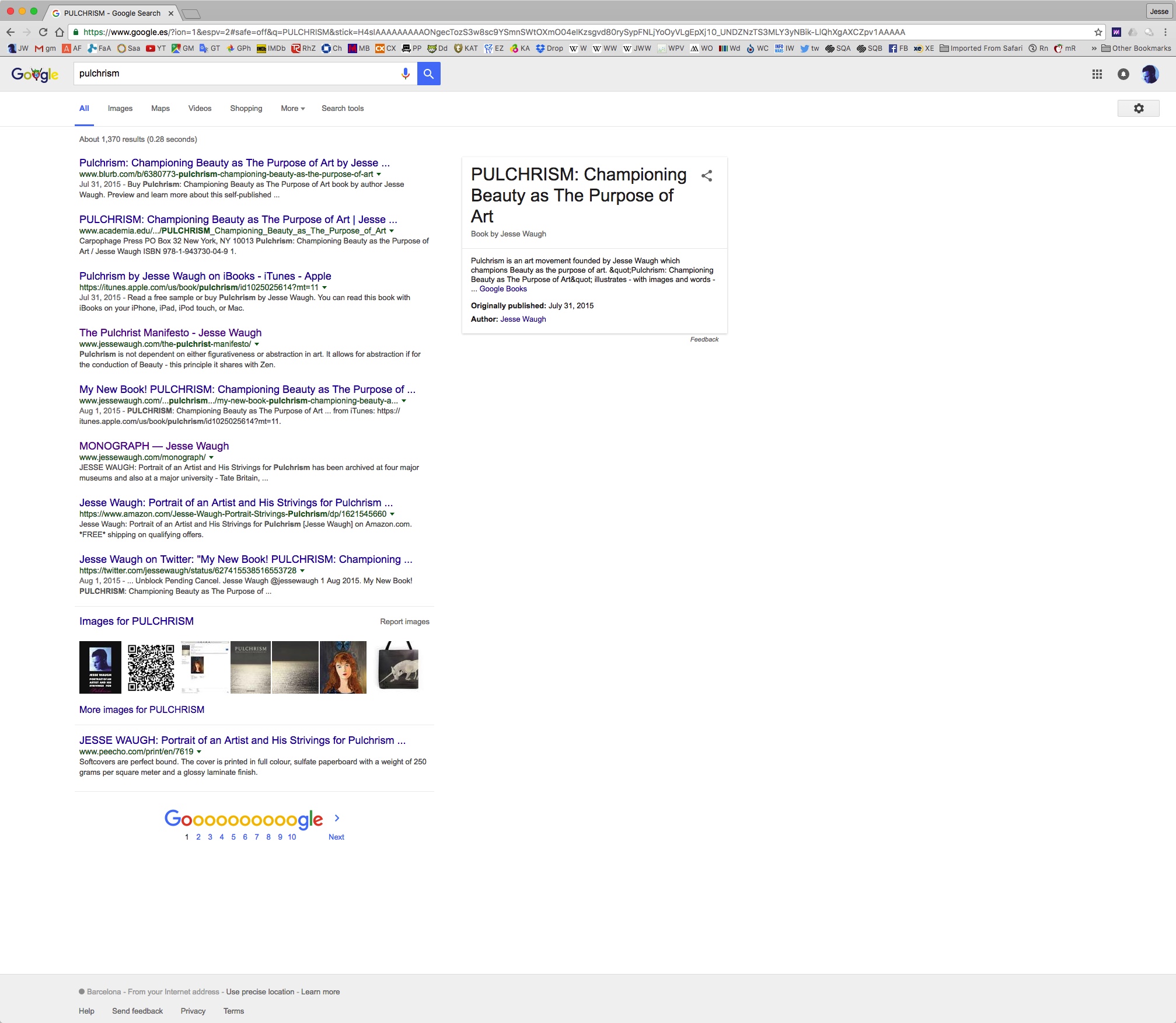
Task: Open the pulchrist-manifesto result options arrow
Action: [257, 344]
